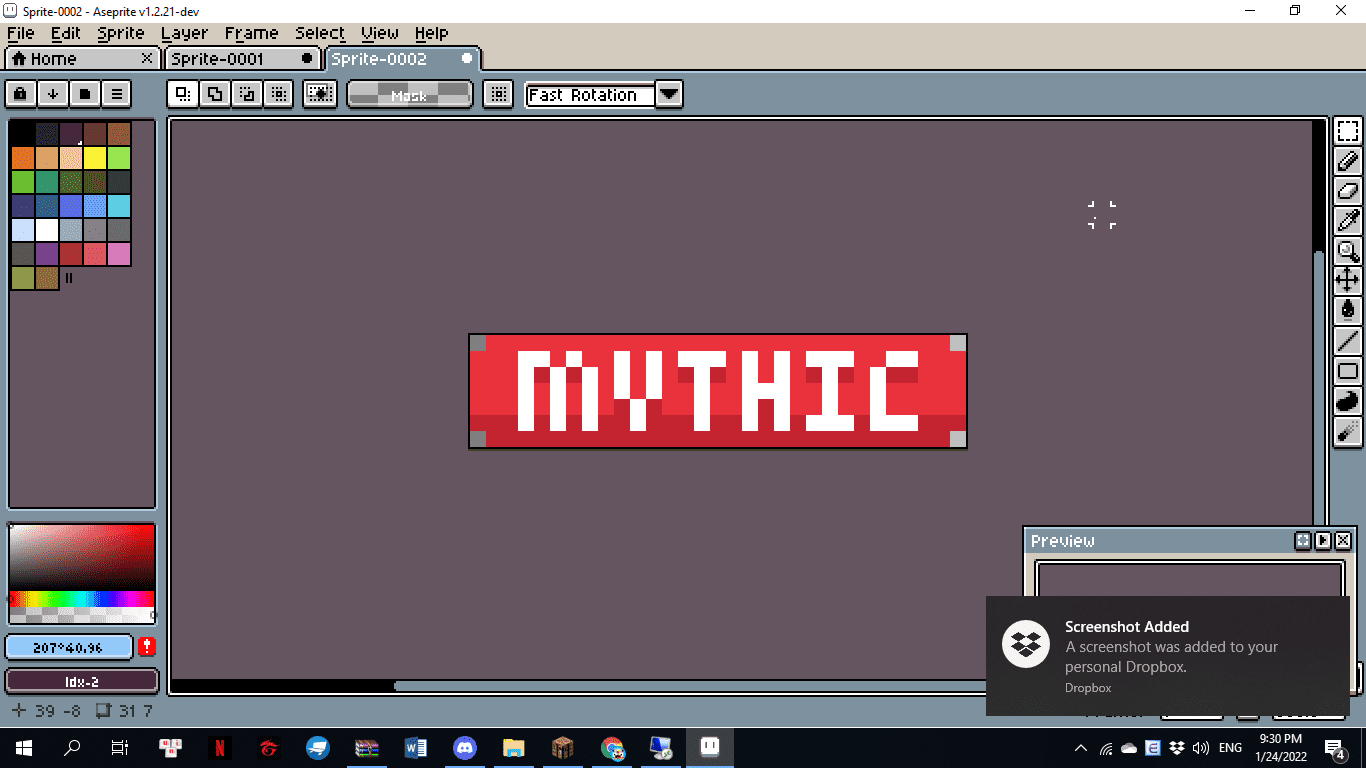This screenshot has width=1366, height=768.
Task: Select the Paint Bucket tool
Action: [x=1348, y=311]
